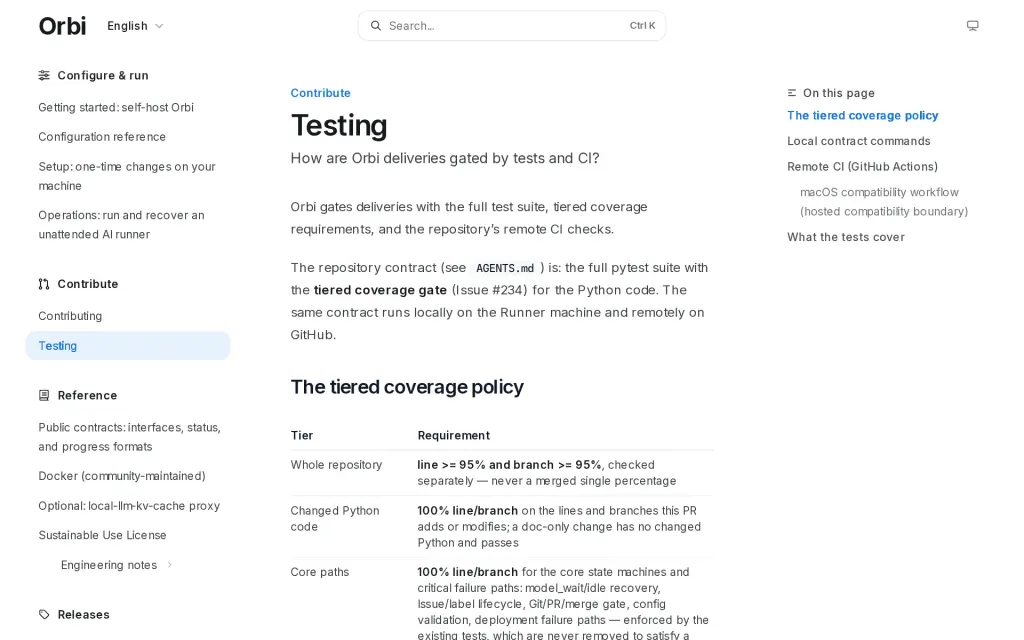Click the Ctrl K shortcut hint

pos(642,25)
